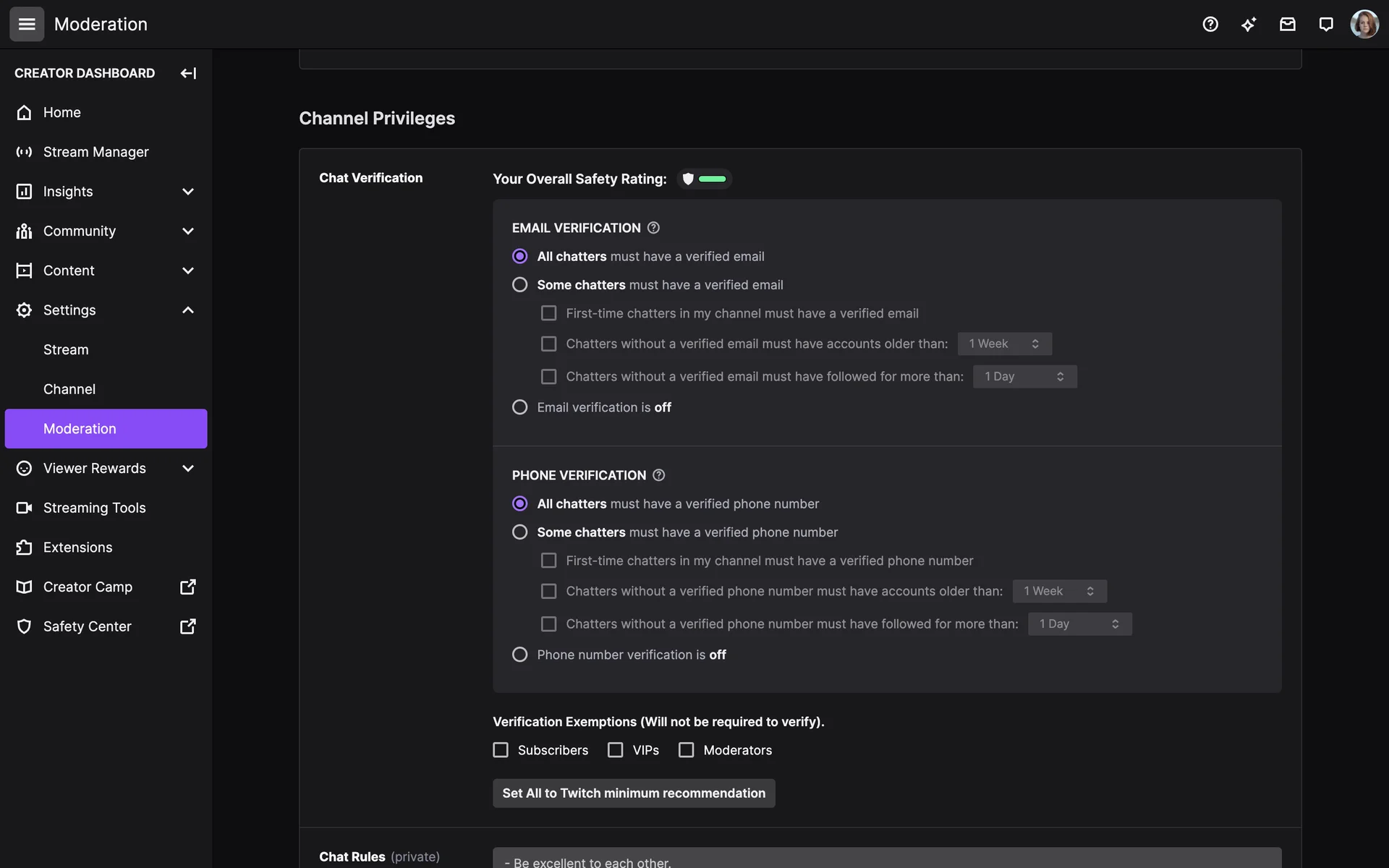The width and height of the screenshot is (1389, 868).
Task: Open the whispers chat bubble icon
Action: pos(1325,25)
